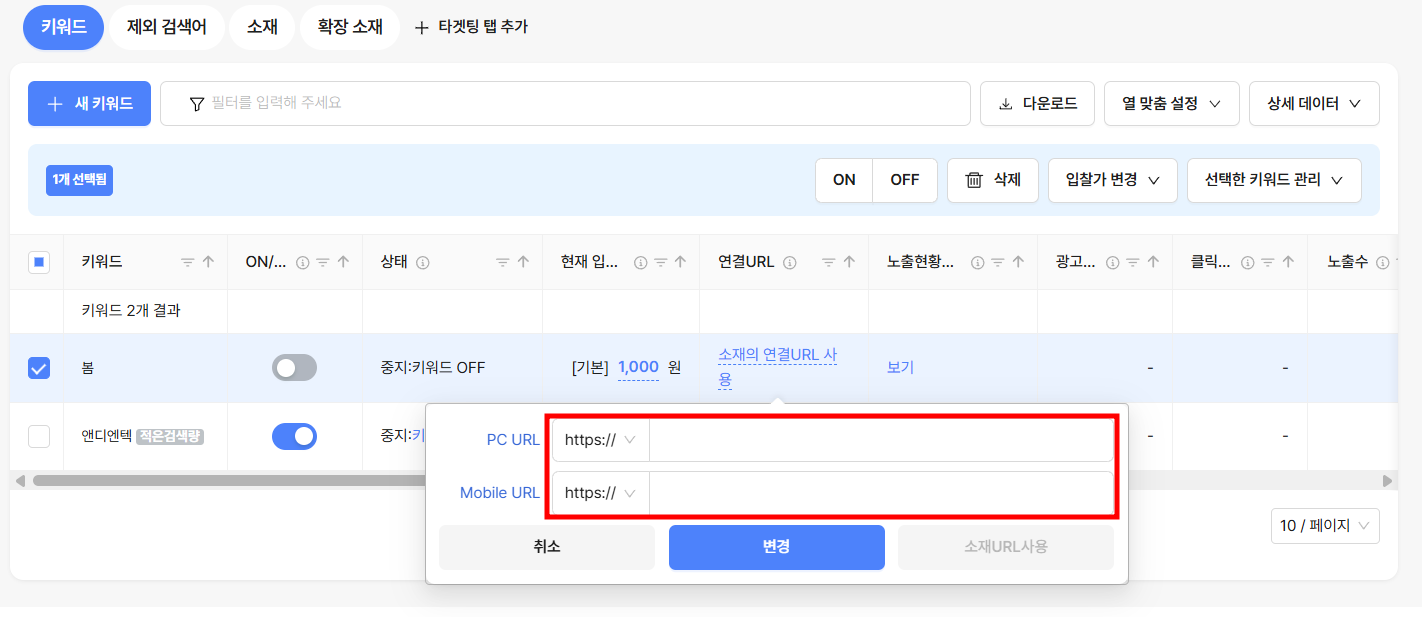Open the 열 맞춤 설정 dropdown
Image resolution: width=1422 pixels, height=617 pixels.
(1172, 103)
